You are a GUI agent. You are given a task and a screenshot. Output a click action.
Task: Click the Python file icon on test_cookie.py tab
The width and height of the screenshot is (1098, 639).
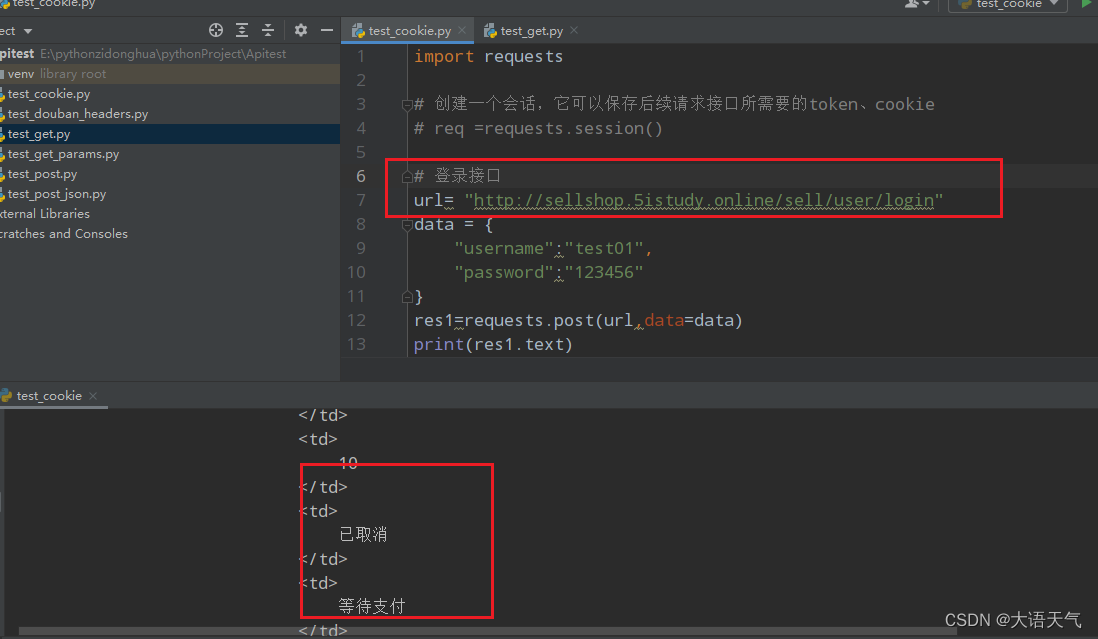click(358, 30)
